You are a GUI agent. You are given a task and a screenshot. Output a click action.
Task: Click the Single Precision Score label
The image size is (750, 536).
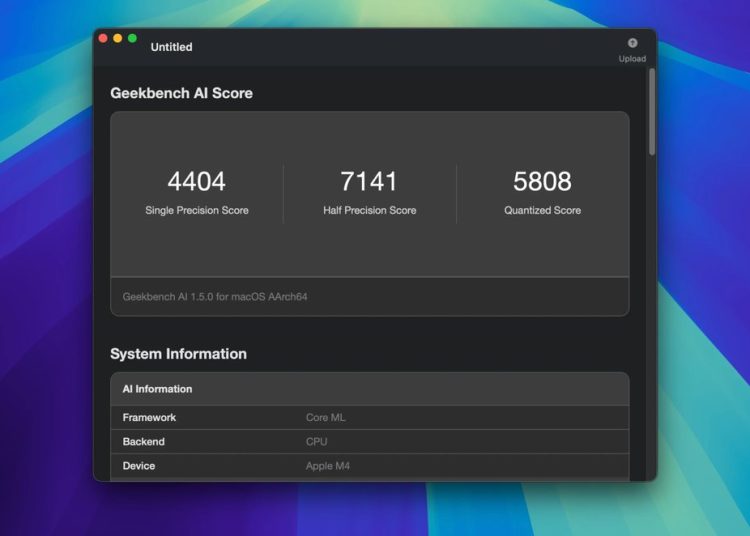(x=196, y=210)
